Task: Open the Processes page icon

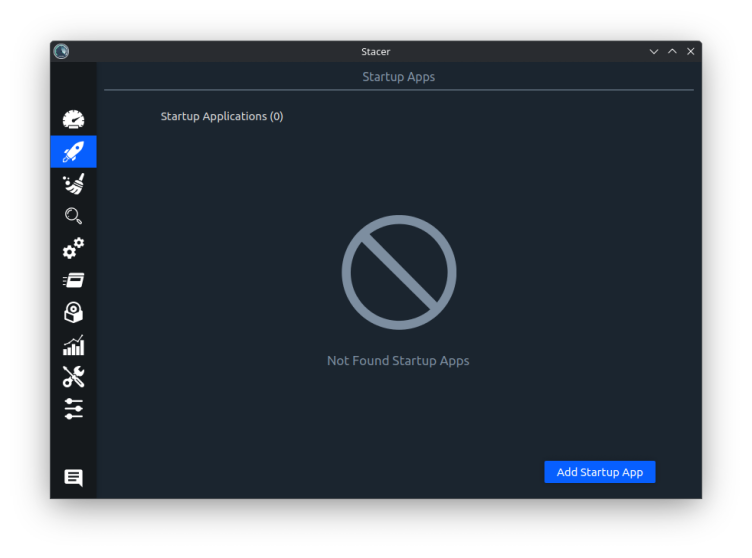Action: [73, 280]
